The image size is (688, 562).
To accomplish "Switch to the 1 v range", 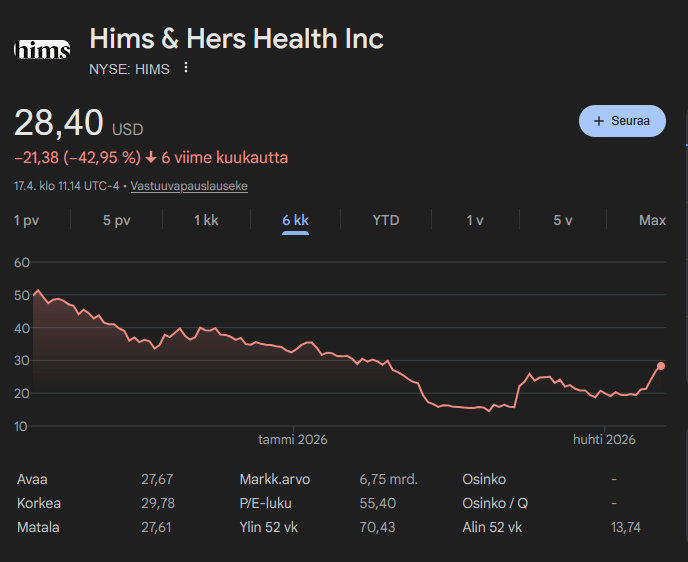I will 475,220.
